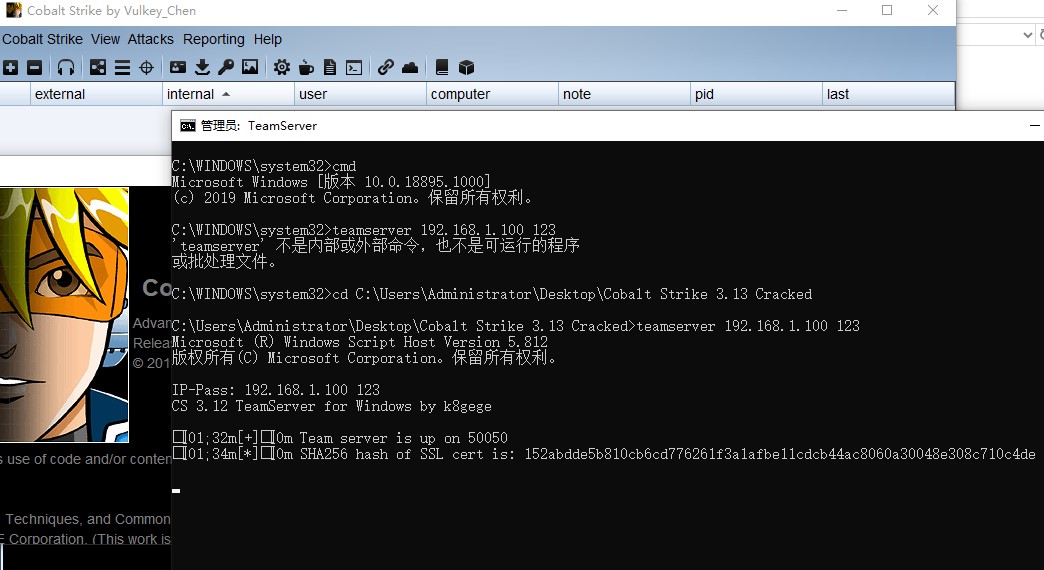
Task: Open Credentials card icon
Action: [x=178, y=67]
